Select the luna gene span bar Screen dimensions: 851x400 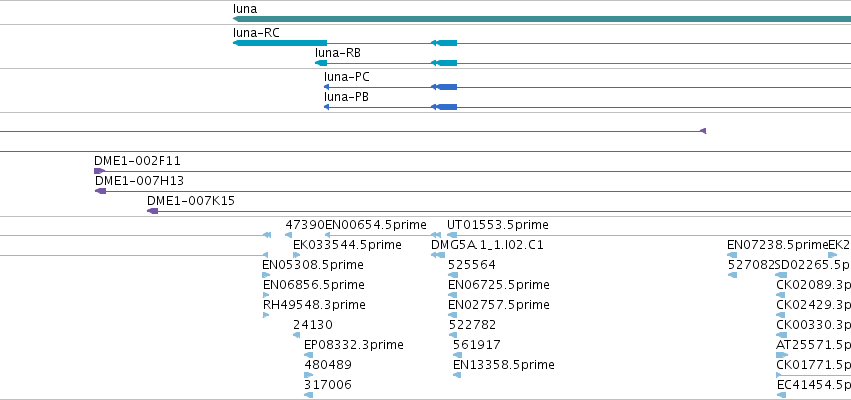pyautogui.click(x=542, y=19)
